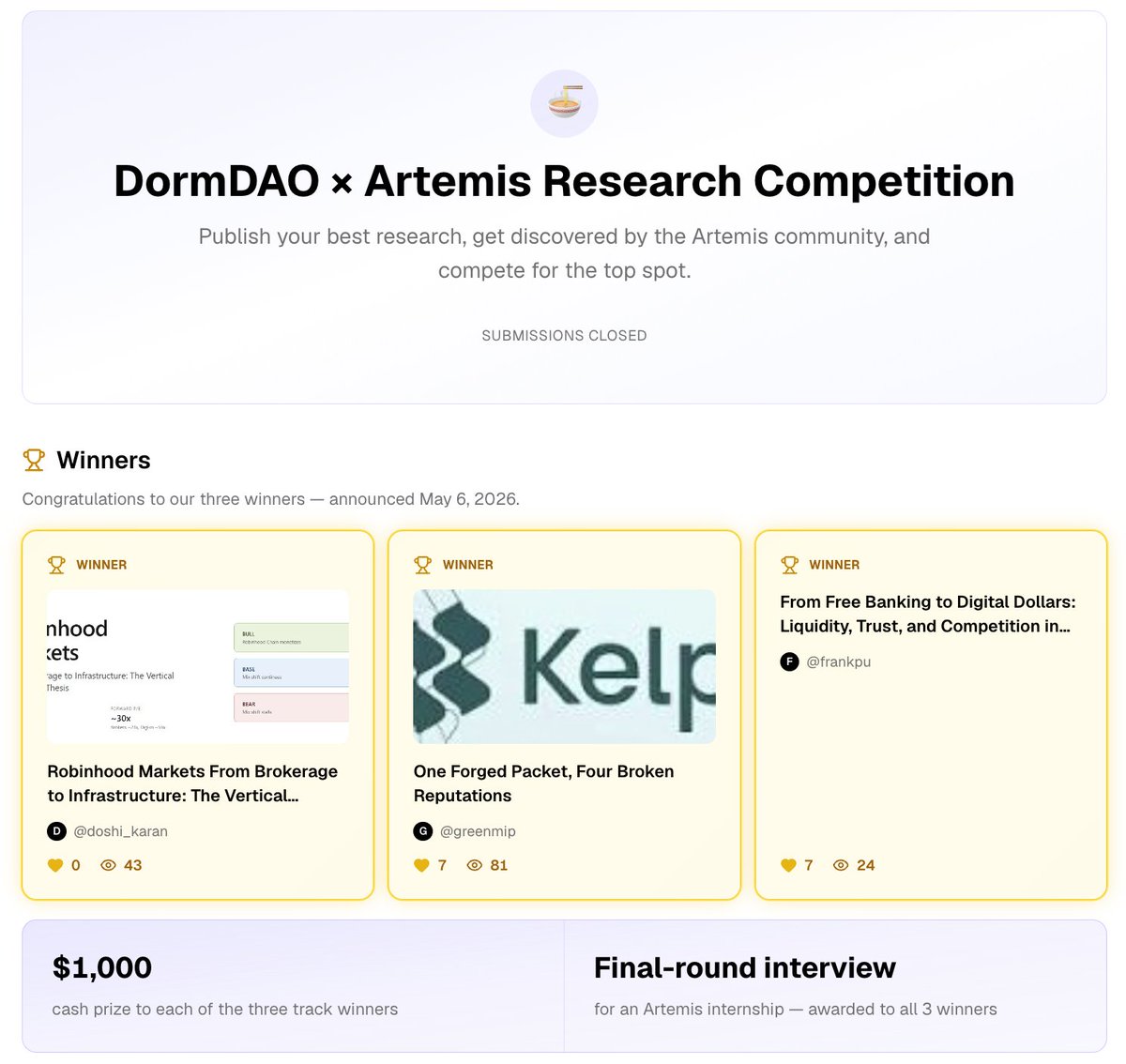The width and height of the screenshot is (1126, 1064).
Task: Click the Winners section heading
Action: [103, 460]
